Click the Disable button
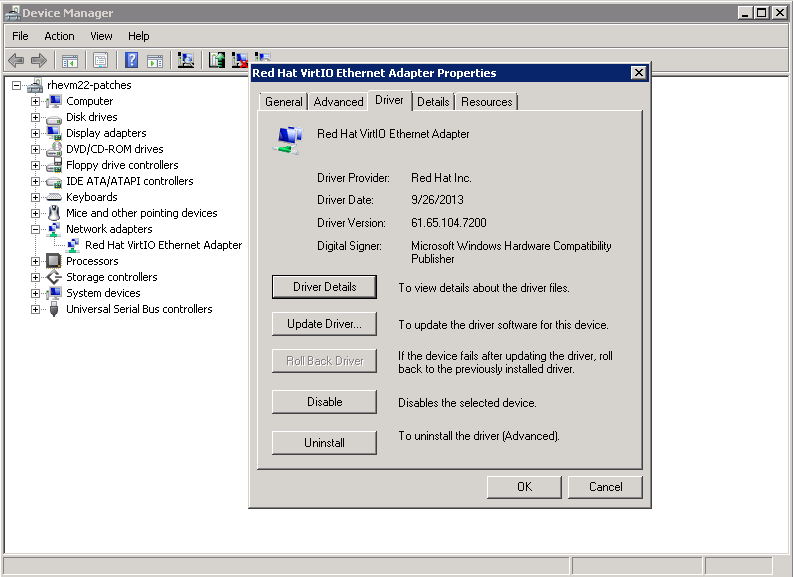The height and width of the screenshot is (577, 793). pos(324,402)
